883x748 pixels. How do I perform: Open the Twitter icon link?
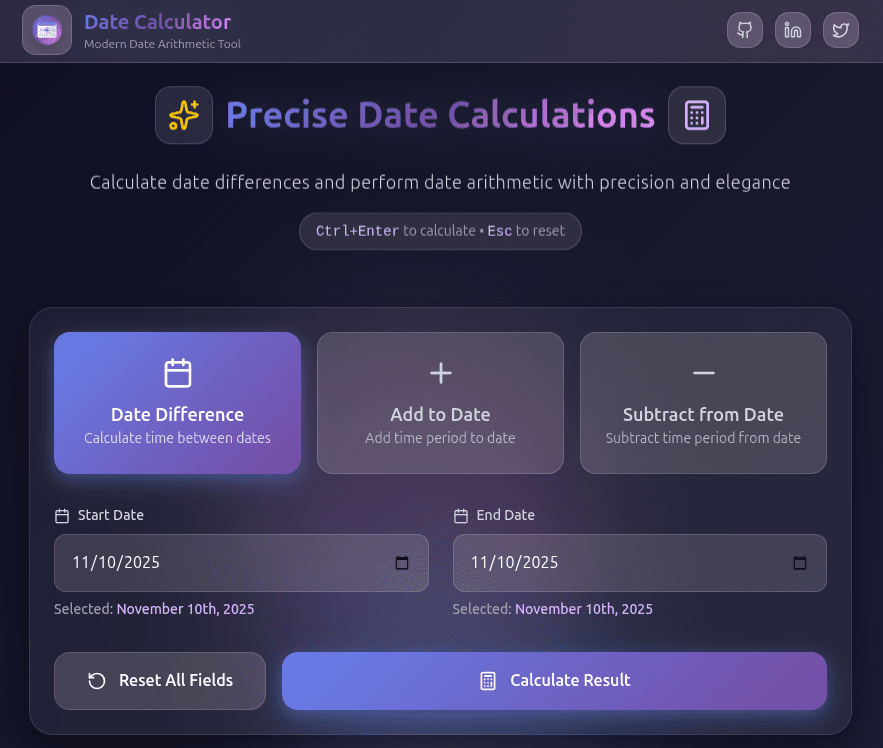click(x=841, y=30)
